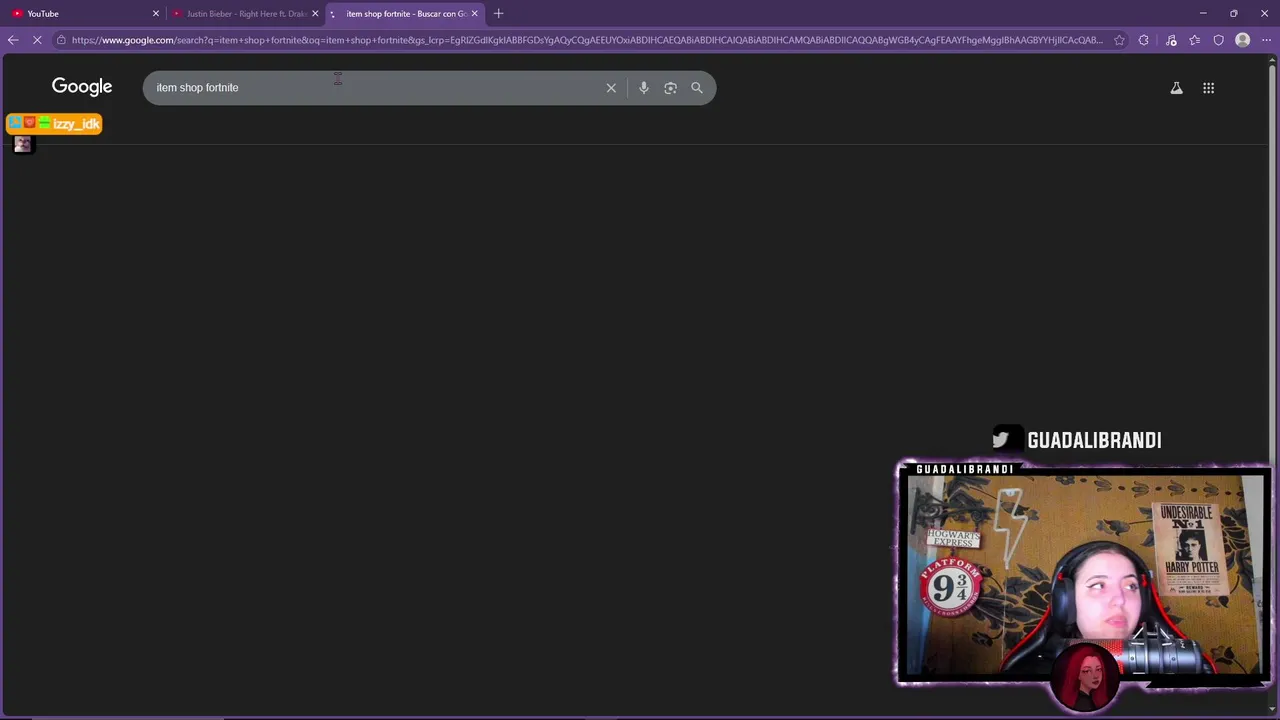1280x720 pixels.
Task: Open the Google apps grid
Action: (1208, 88)
